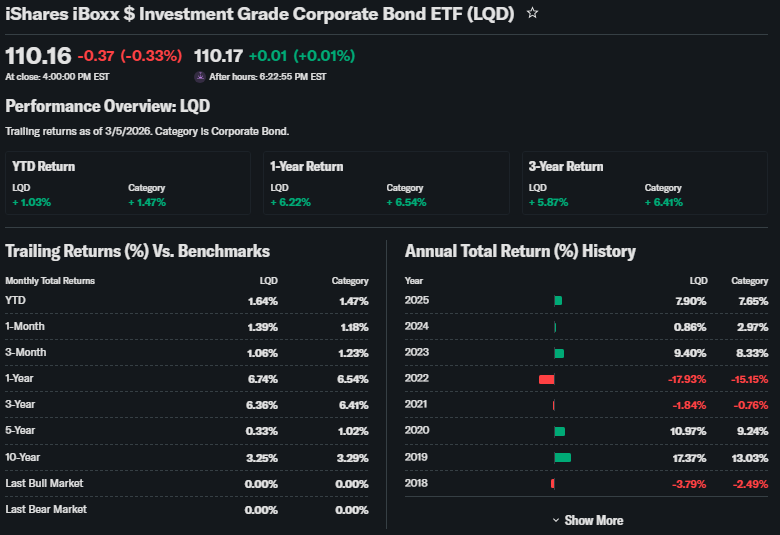Click the iShares iBoxx ETF title heading
Viewport: 780px width, 535px height.
tap(260, 14)
